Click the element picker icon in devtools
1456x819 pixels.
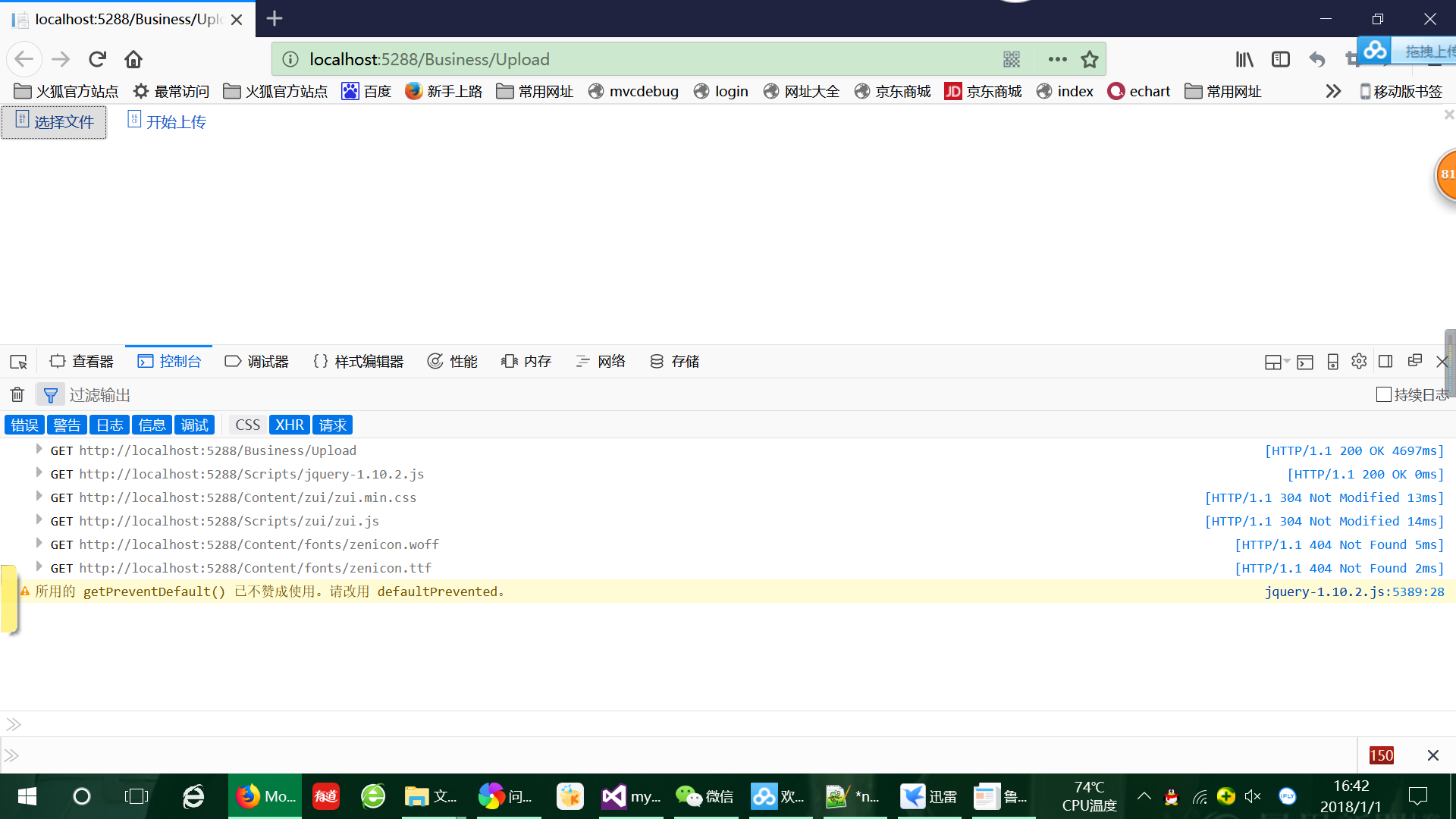(x=18, y=362)
